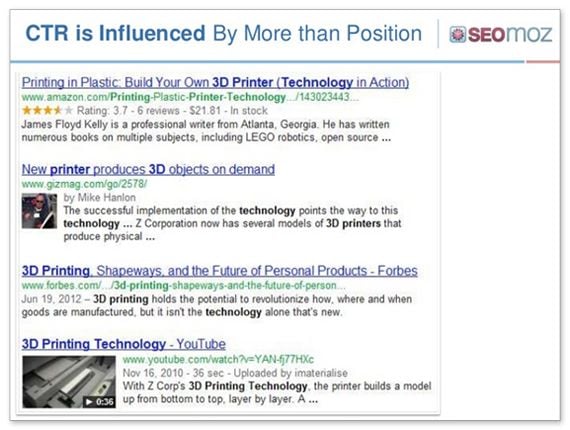
Task: Click the SEOmoz brand wordmark
Action: coord(510,35)
